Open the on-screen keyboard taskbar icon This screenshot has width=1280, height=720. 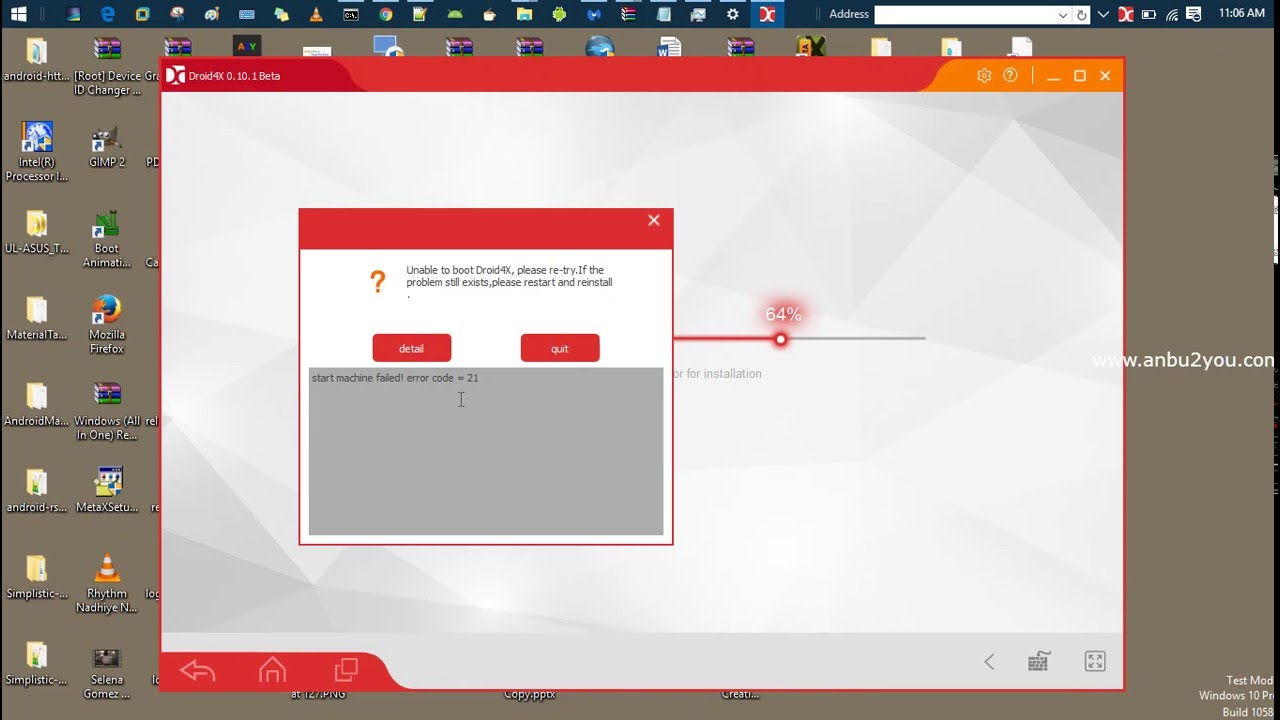click(247, 14)
